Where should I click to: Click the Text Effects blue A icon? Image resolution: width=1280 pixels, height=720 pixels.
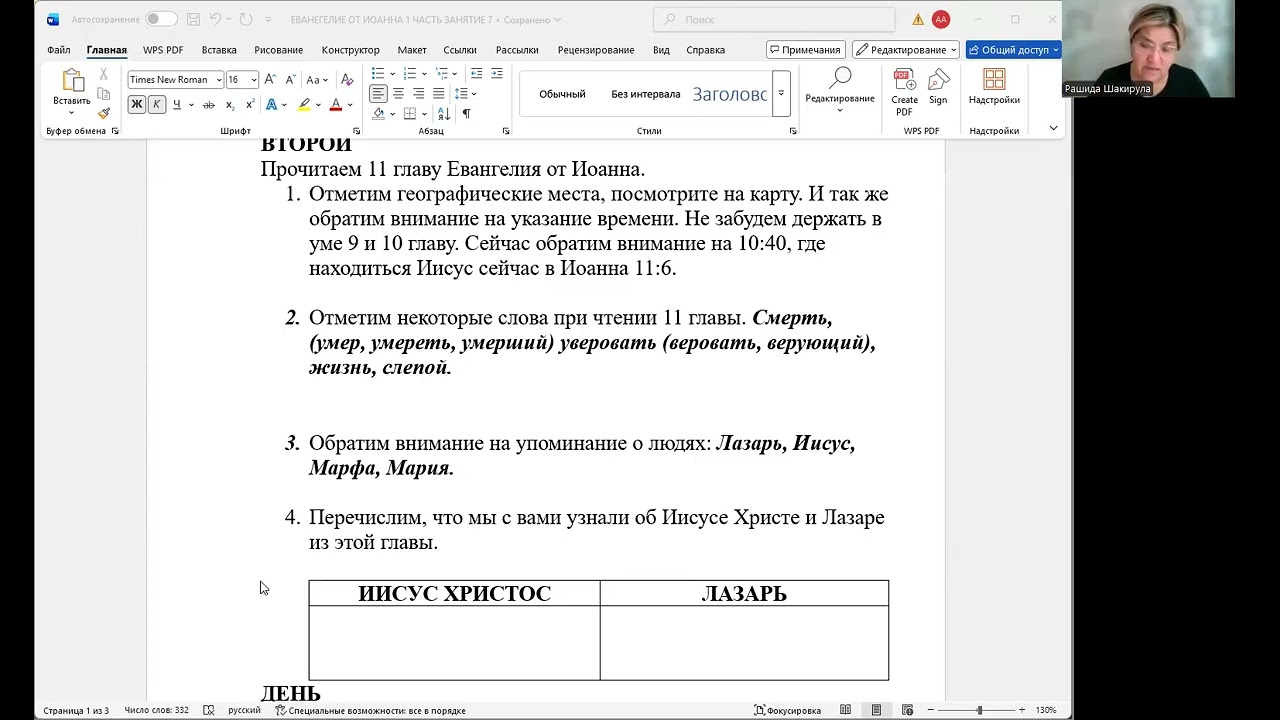pyautogui.click(x=271, y=105)
